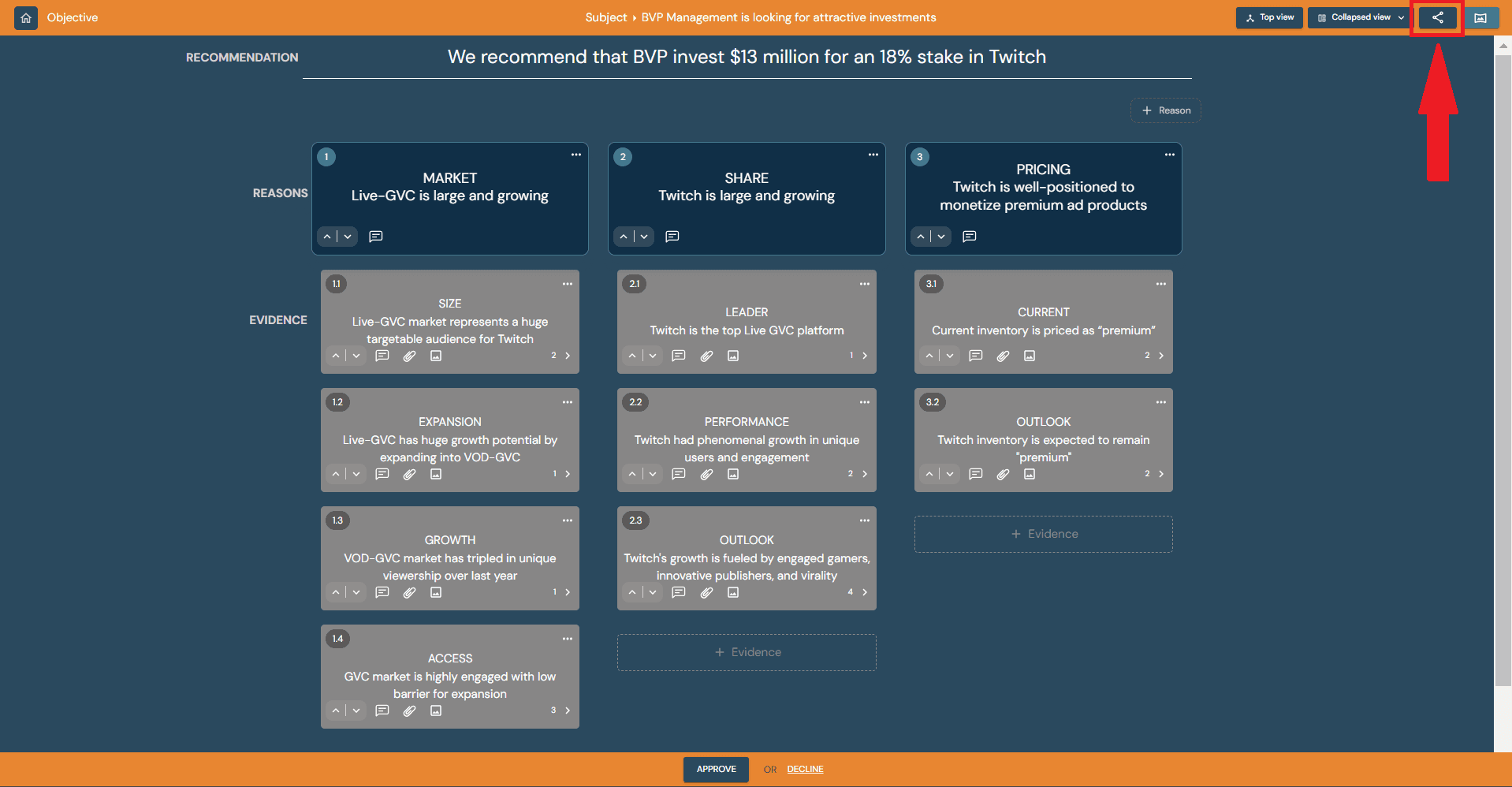
Task: Expand PERFORMANCE evidence card chevron
Action: tap(865, 474)
